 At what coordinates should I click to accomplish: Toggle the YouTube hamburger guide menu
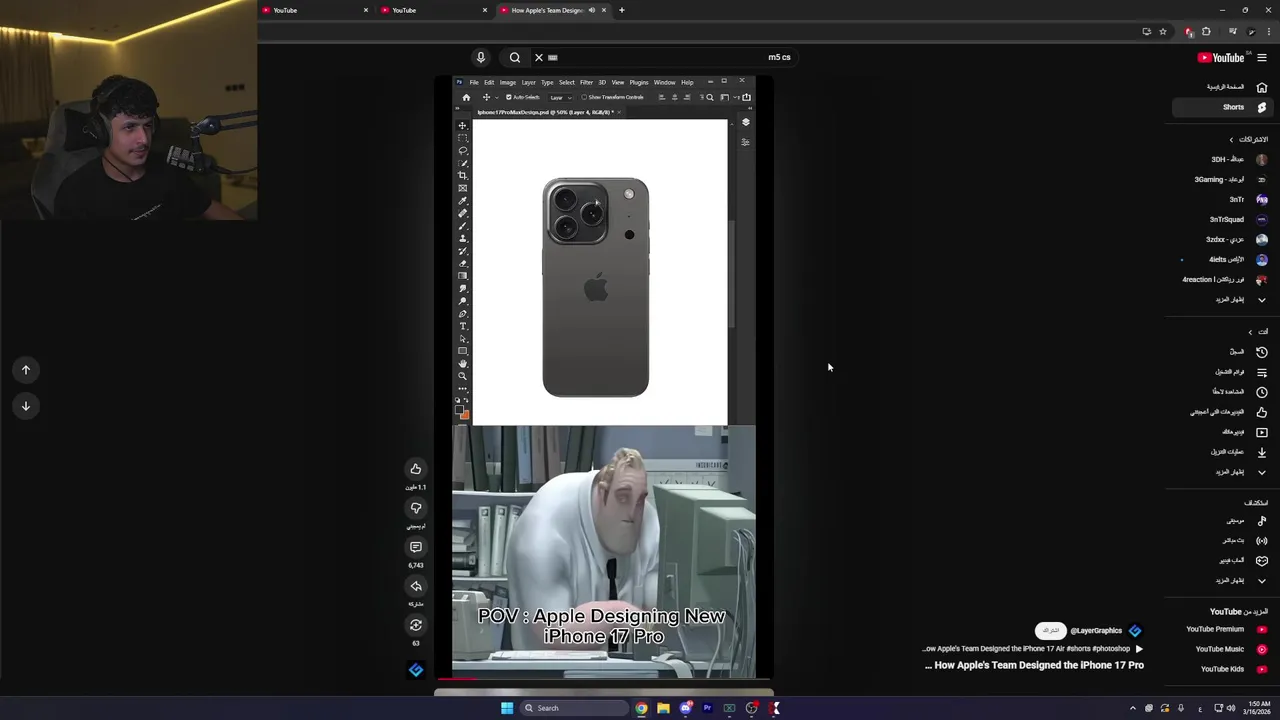[x=1262, y=57]
